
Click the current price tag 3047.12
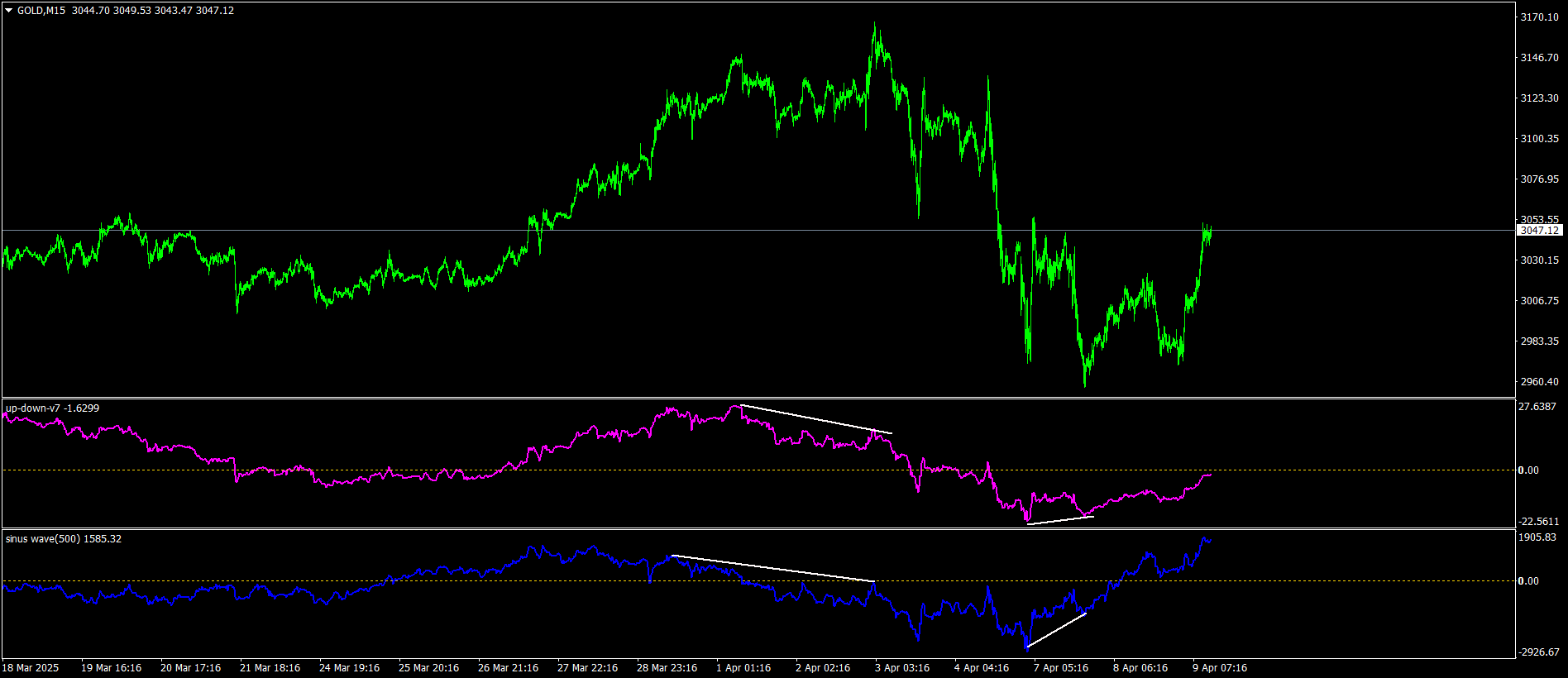[x=1540, y=231]
